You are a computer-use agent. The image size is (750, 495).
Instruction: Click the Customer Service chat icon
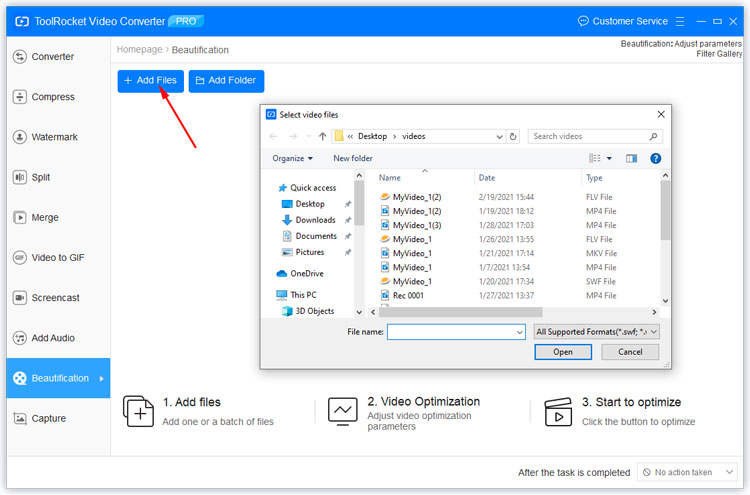click(583, 21)
